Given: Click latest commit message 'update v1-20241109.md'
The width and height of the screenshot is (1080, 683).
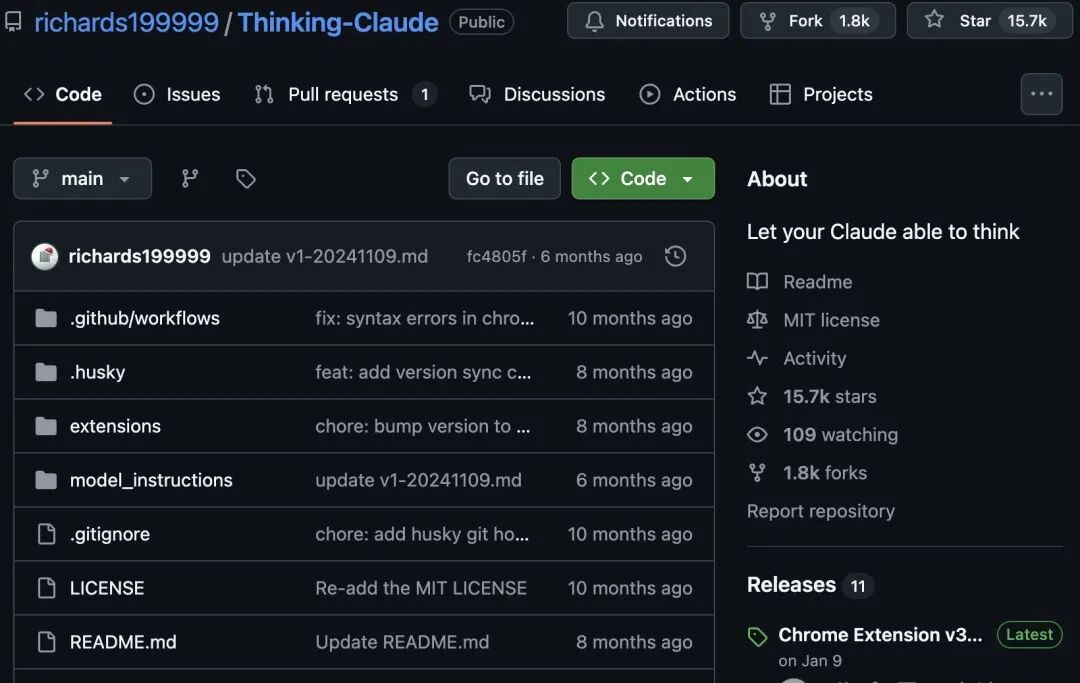Looking at the screenshot, I should click(x=324, y=256).
